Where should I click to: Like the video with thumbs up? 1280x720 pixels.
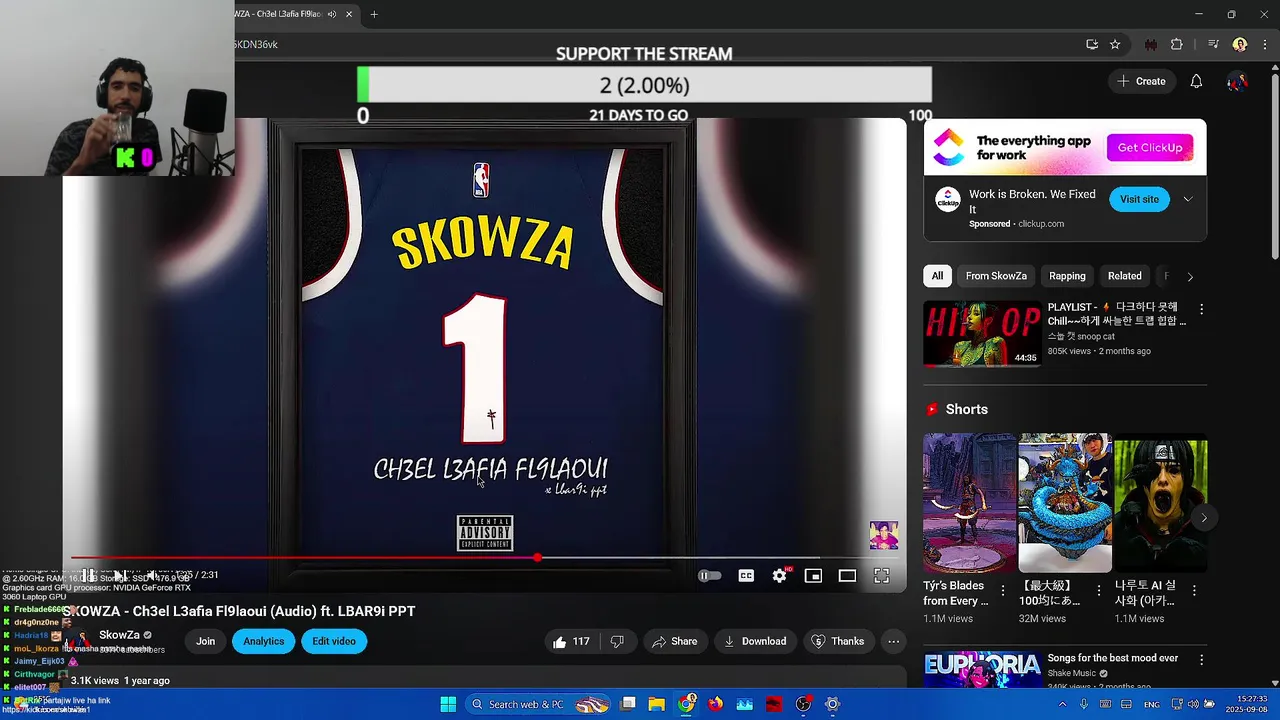[x=571, y=641]
